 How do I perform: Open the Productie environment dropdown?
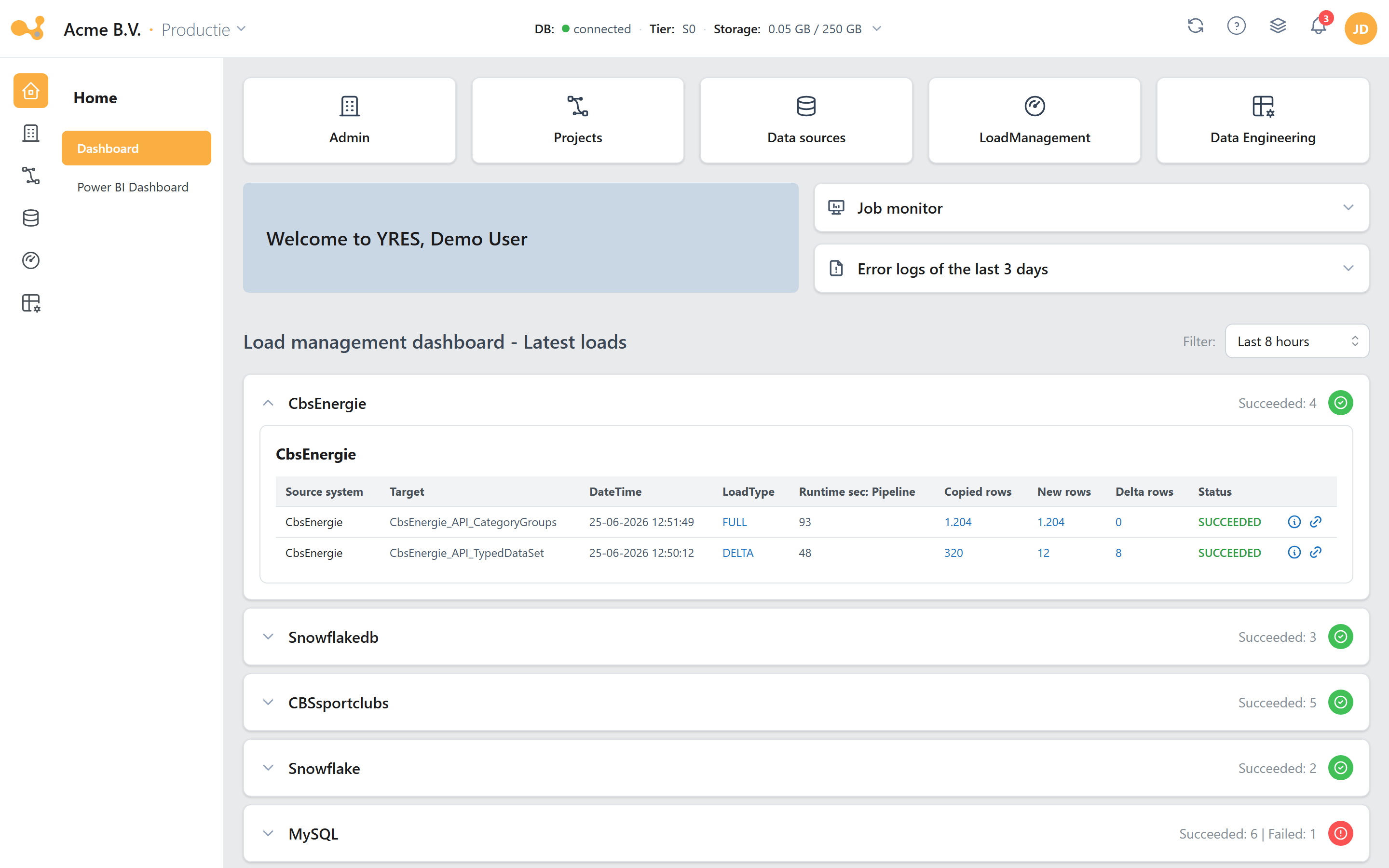203,29
